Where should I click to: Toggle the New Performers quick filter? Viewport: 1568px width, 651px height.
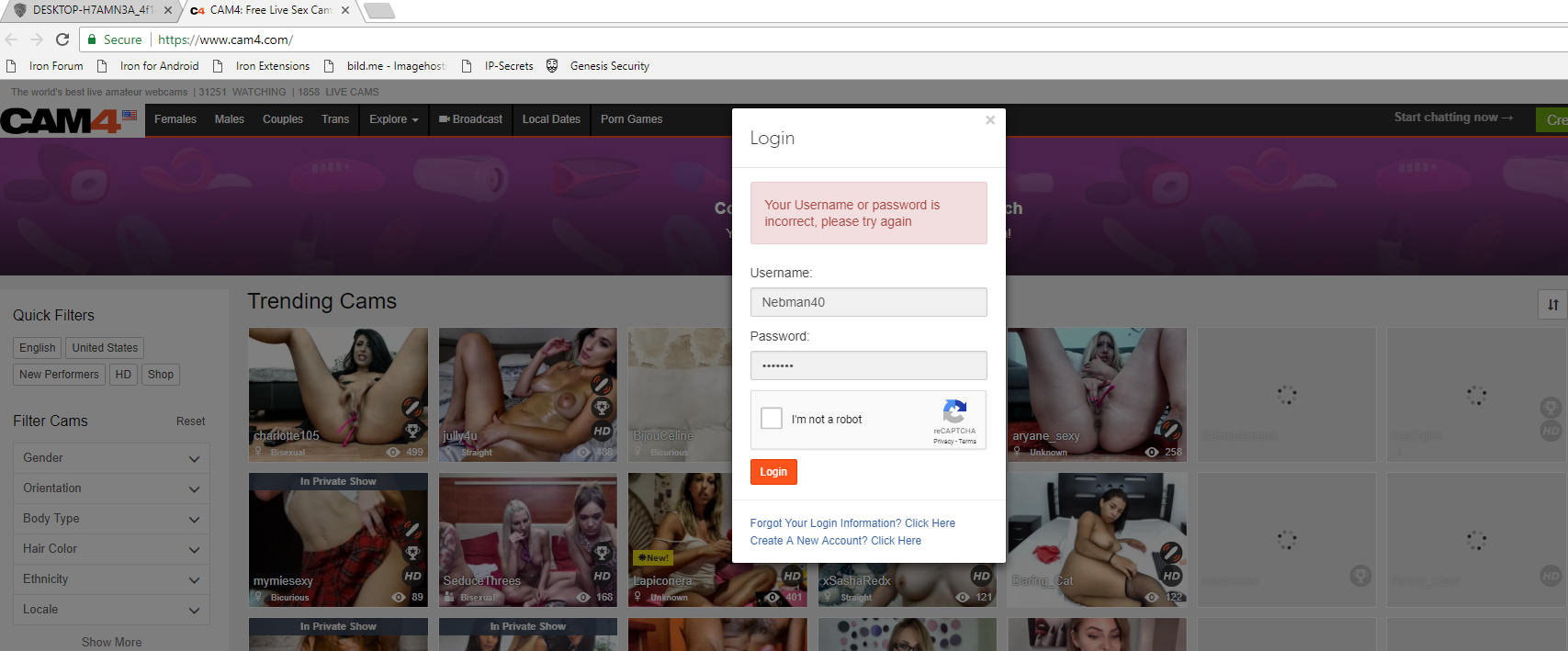pos(59,375)
